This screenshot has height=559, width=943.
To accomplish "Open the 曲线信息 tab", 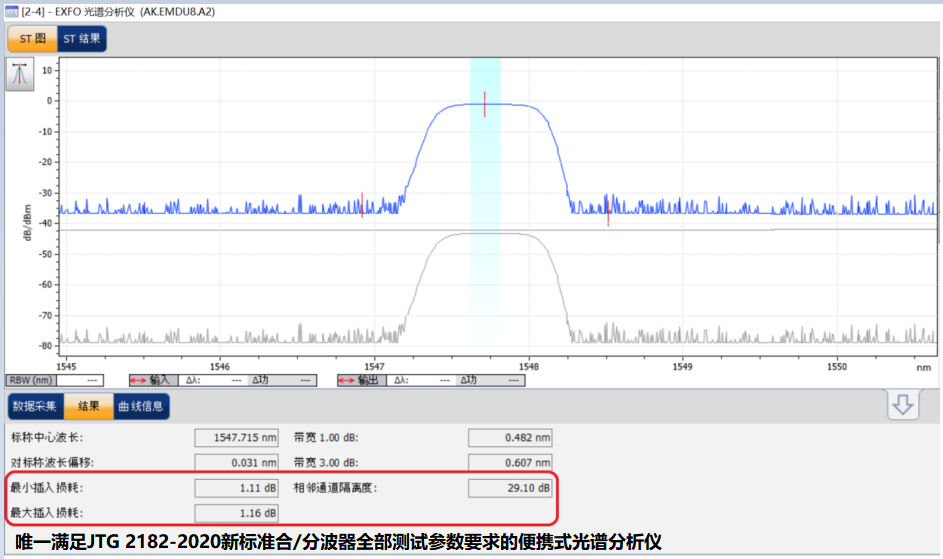I will click(141, 407).
